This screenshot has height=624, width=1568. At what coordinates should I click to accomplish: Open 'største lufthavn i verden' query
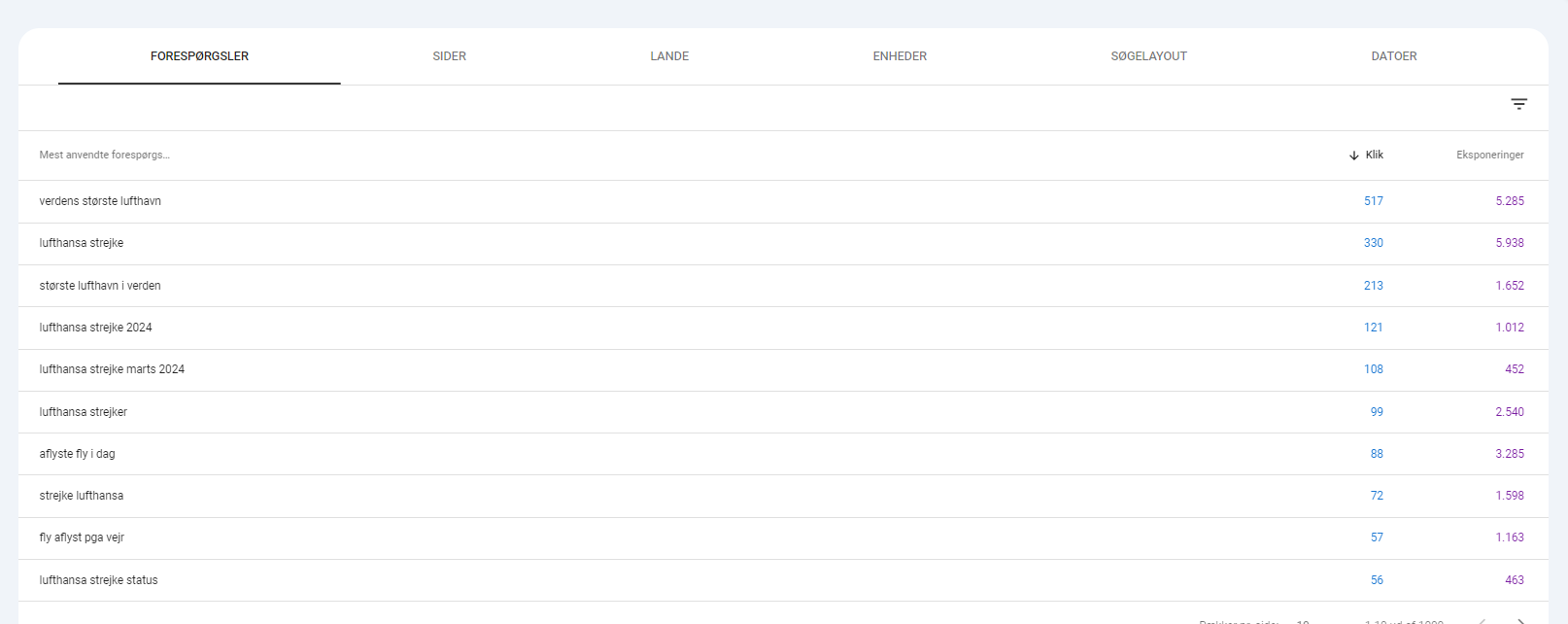[100, 286]
